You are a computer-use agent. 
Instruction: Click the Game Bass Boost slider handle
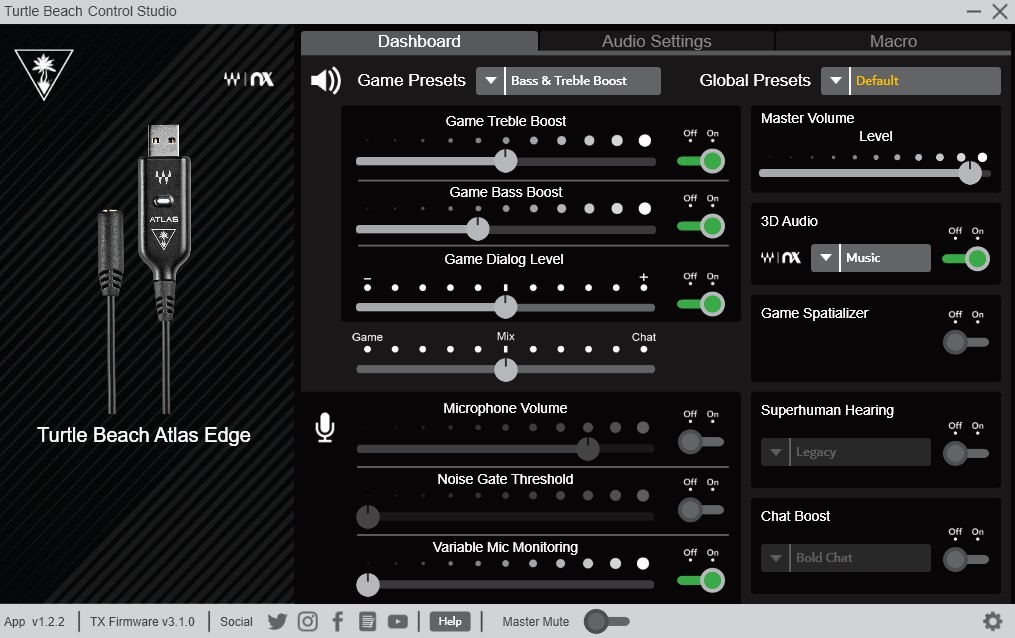tap(478, 228)
